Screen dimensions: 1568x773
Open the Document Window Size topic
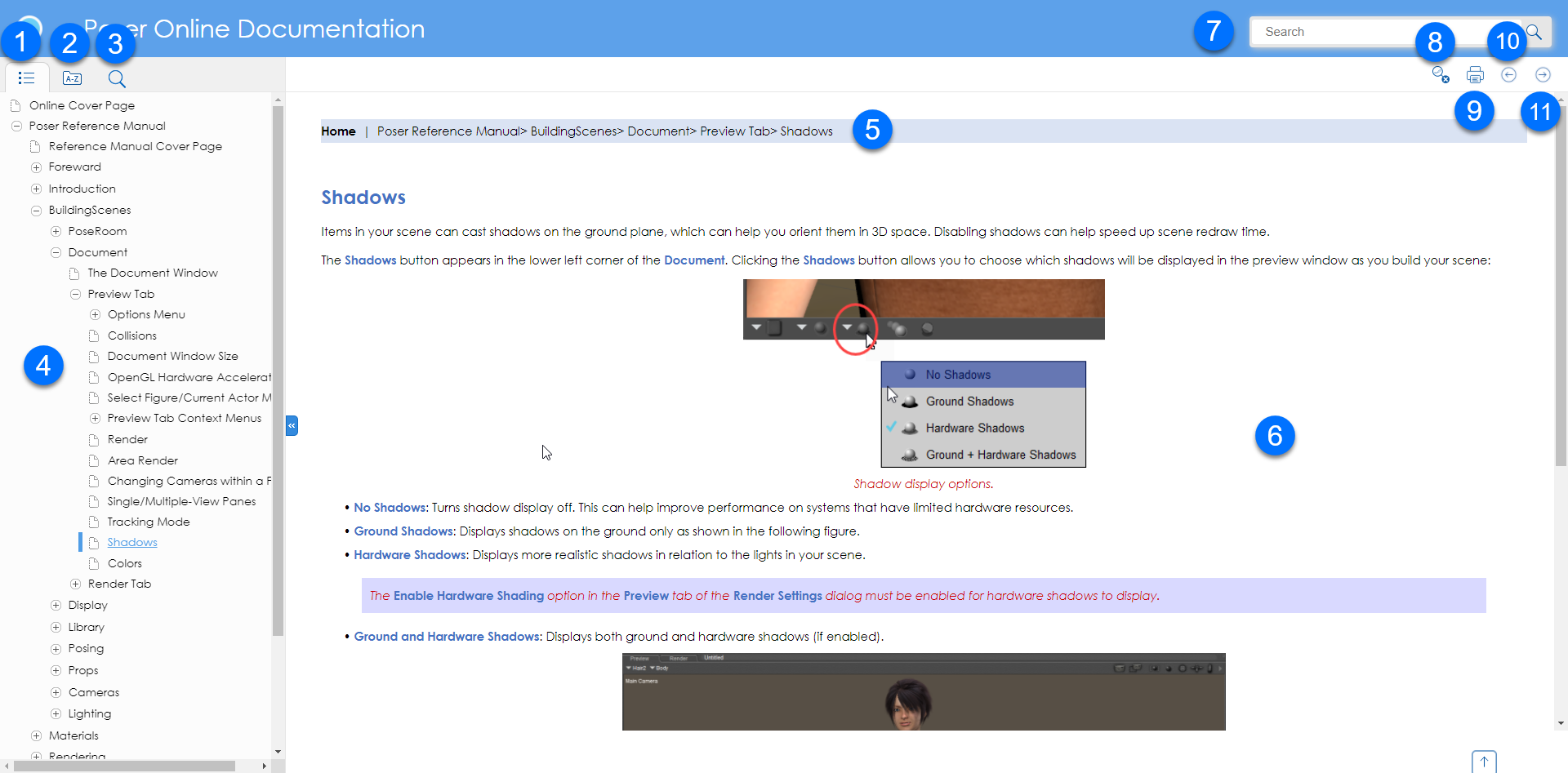(173, 356)
